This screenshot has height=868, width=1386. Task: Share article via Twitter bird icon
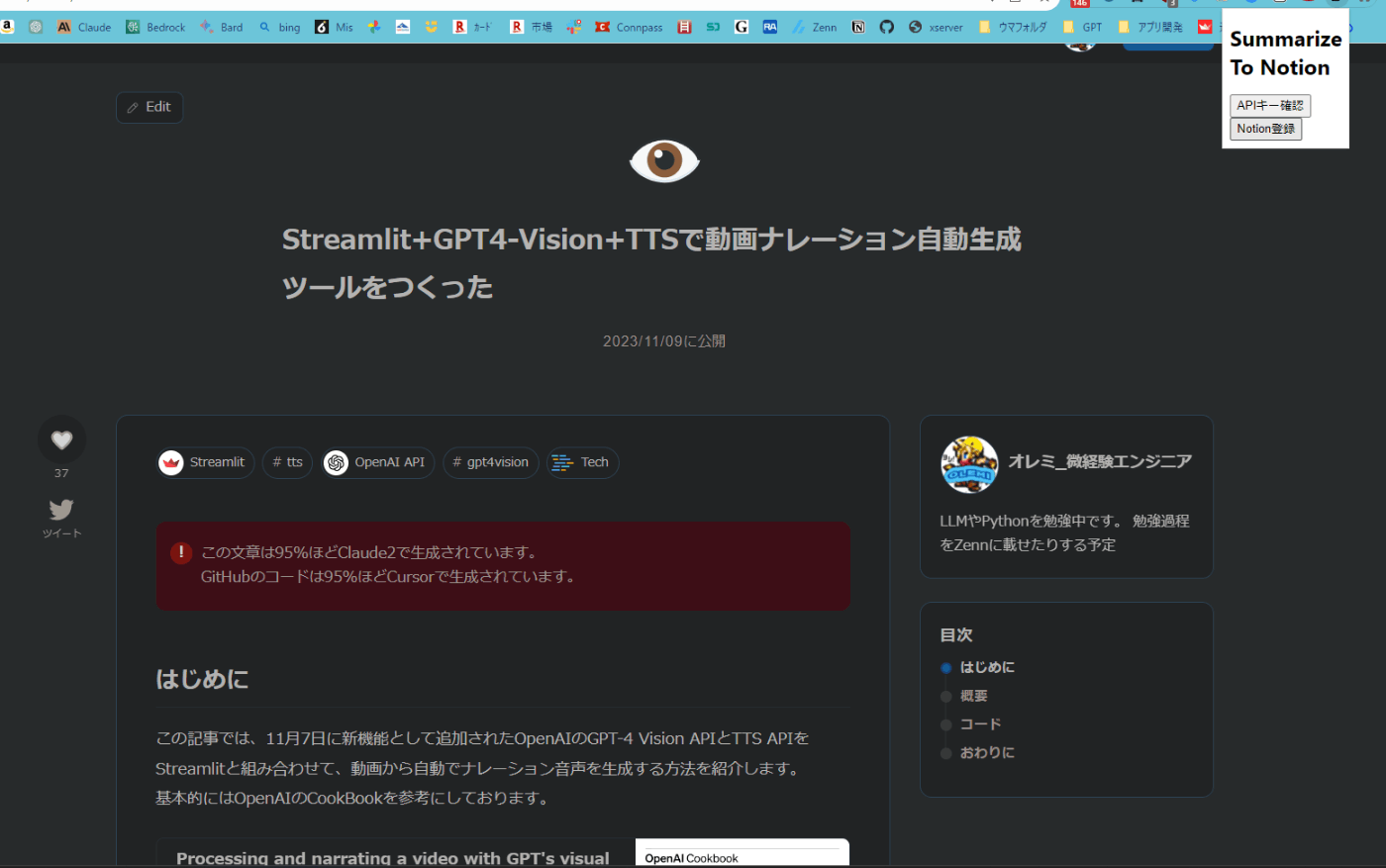point(61,510)
